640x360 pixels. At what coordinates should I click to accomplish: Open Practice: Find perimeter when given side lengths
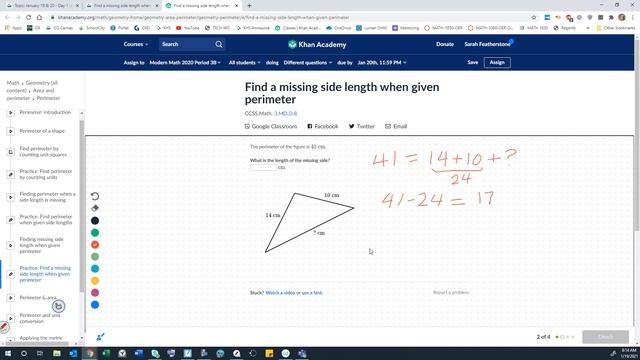tap(46, 220)
